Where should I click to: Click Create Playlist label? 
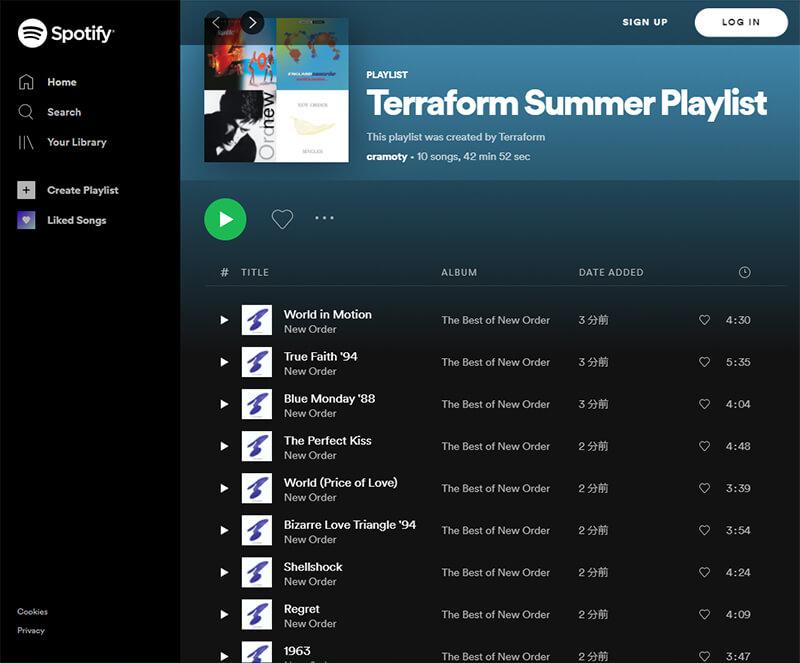tap(83, 190)
